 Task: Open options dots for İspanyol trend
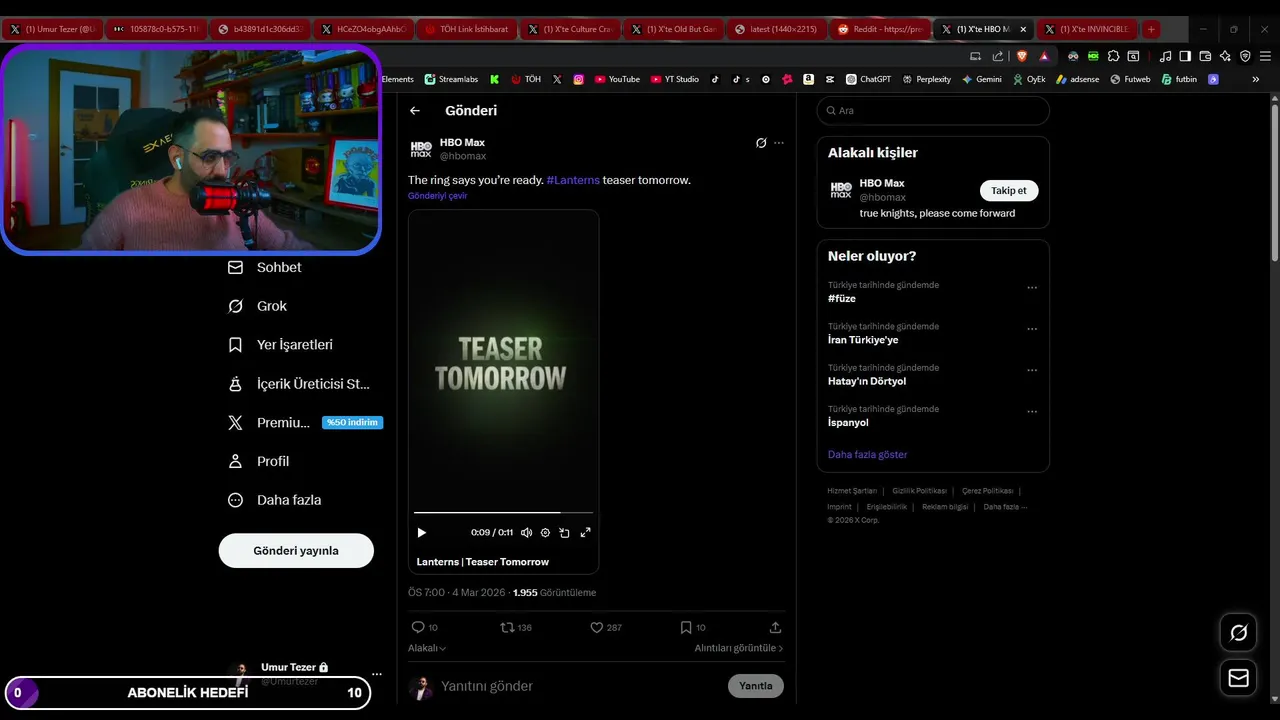point(1032,411)
